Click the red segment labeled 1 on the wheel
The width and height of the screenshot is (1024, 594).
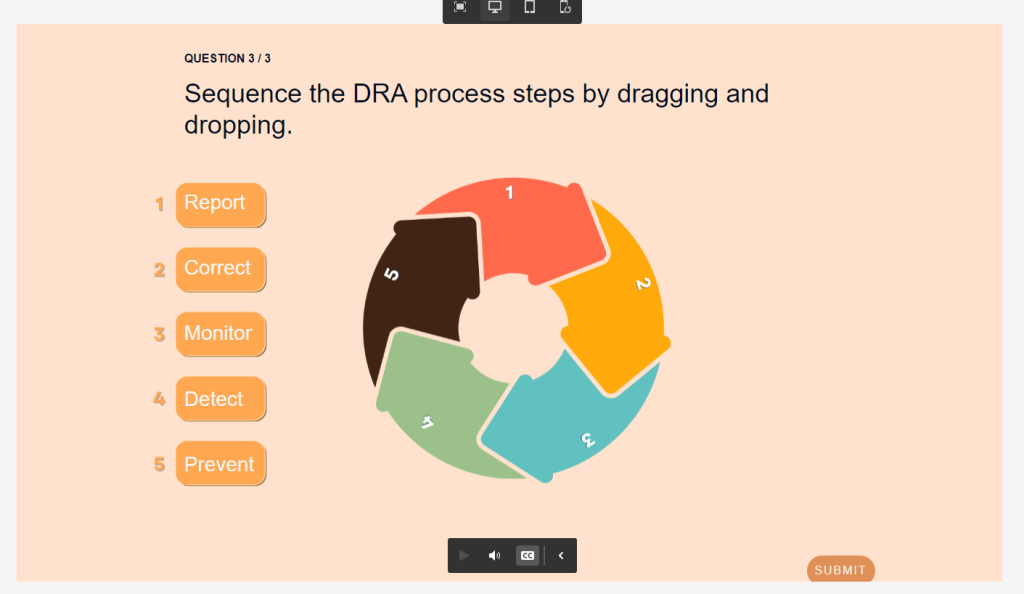[510, 215]
